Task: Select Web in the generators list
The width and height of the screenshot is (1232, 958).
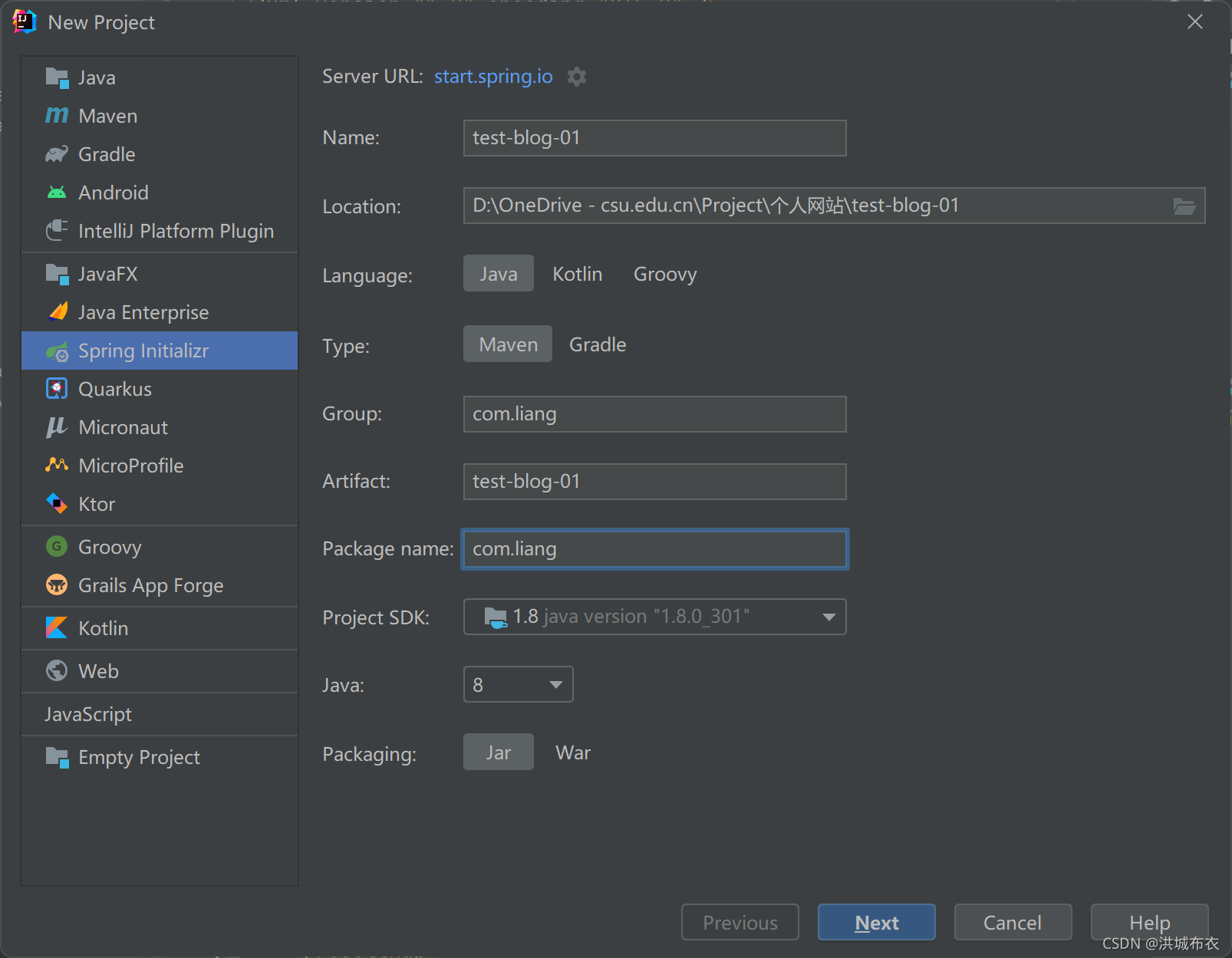Action: (x=160, y=671)
